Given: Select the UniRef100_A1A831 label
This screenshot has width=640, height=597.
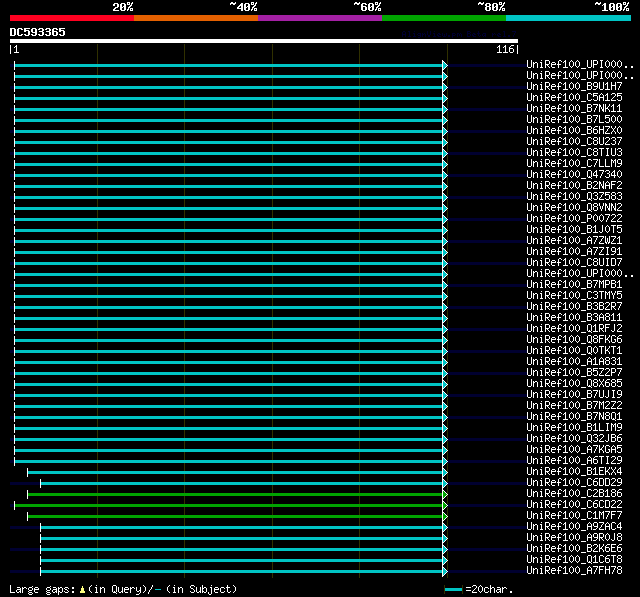Looking at the screenshot, I should (x=574, y=362).
